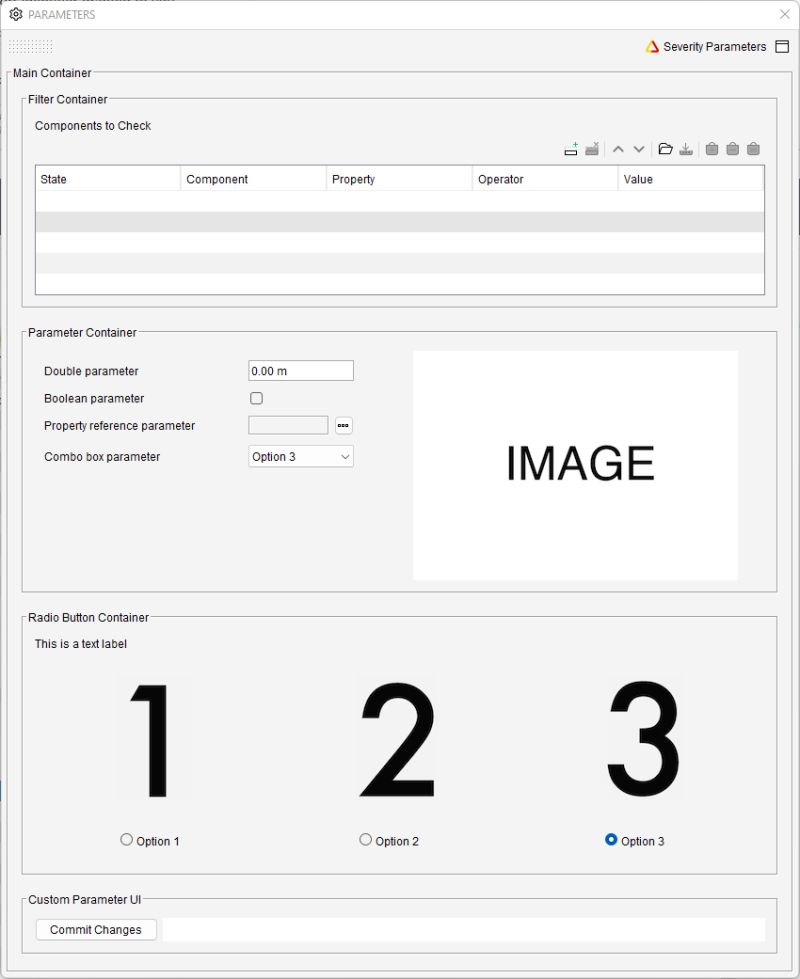Toggle the Boolean parameter checkbox
Screen dimensions: 800x979
point(256,398)
